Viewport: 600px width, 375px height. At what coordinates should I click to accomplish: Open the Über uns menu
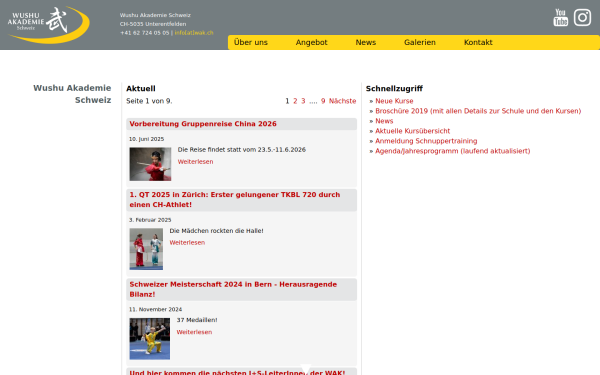coord(251,42)
